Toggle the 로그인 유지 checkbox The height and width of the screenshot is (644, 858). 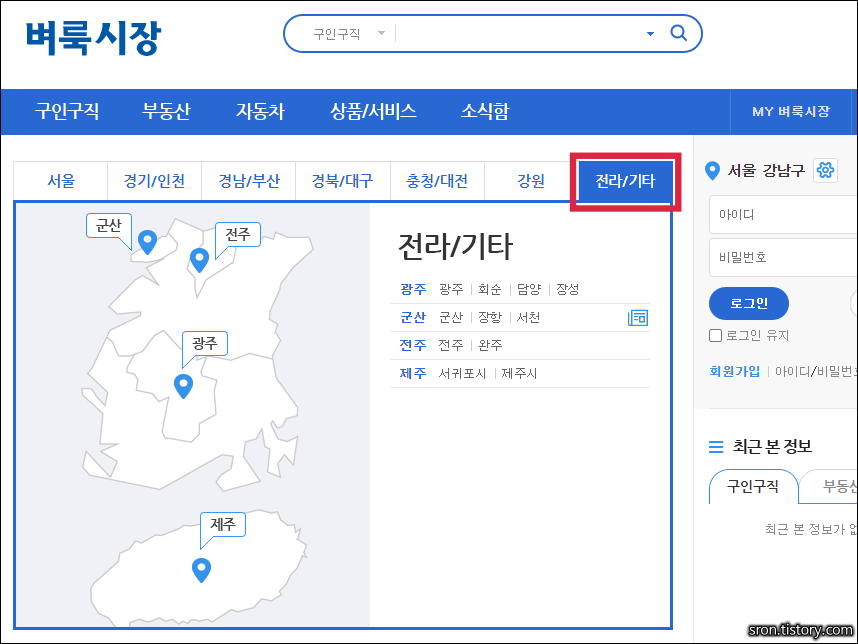[715, 335]
